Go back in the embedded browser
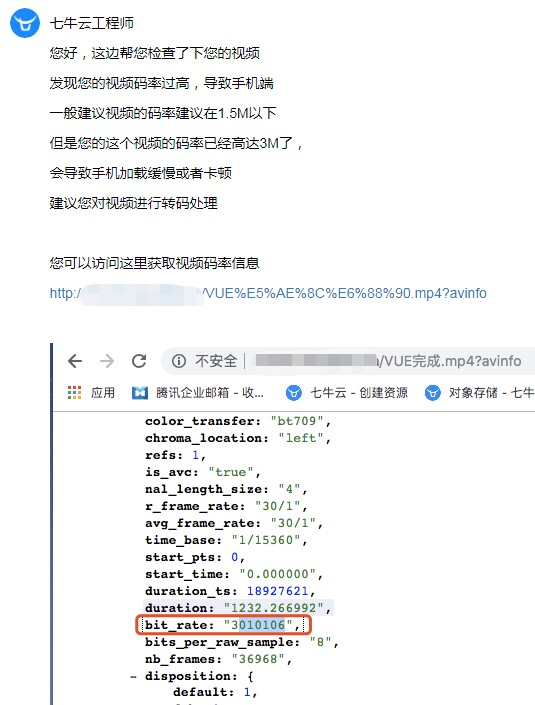 [x=75, y=361]
